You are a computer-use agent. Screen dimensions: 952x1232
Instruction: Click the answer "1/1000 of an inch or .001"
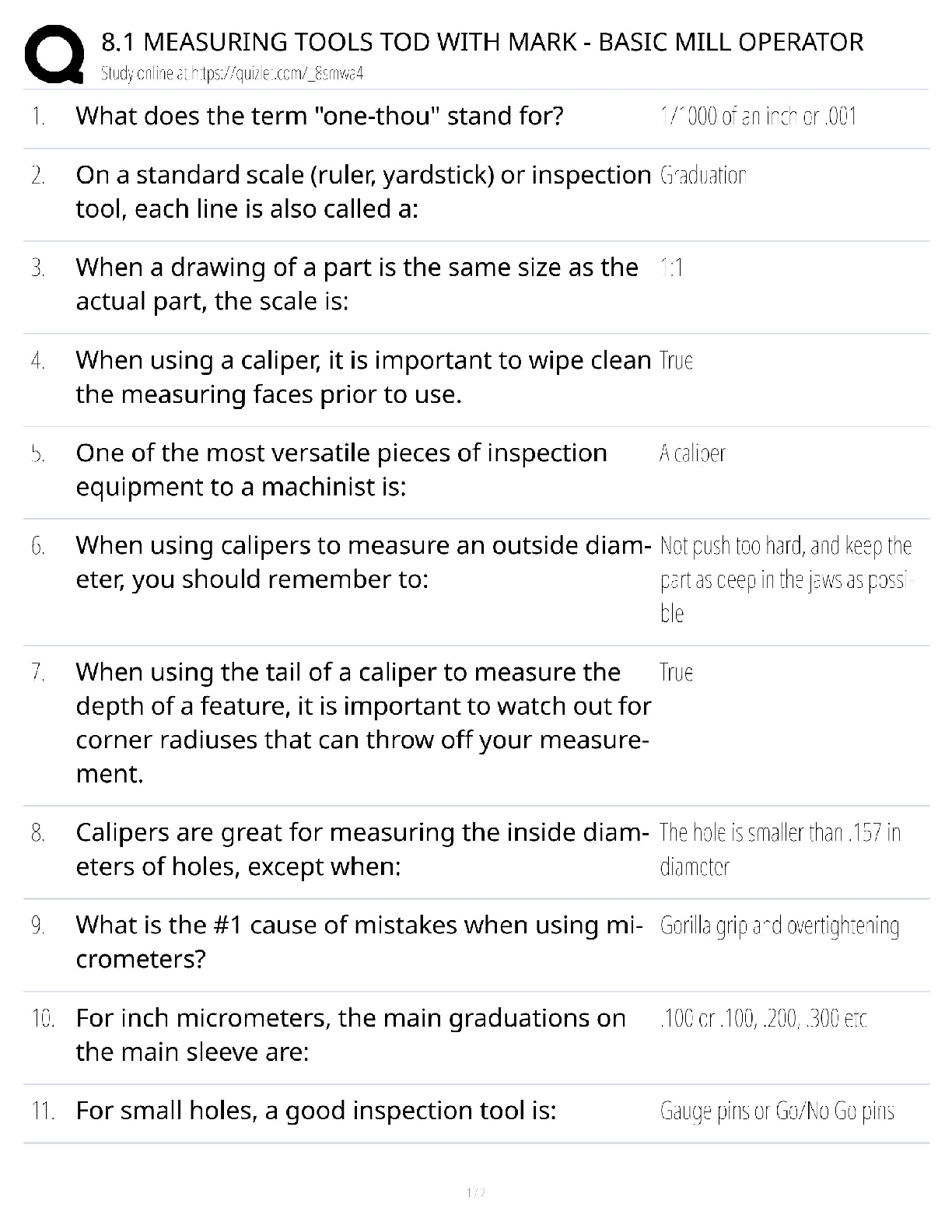(x=758, y=117)
